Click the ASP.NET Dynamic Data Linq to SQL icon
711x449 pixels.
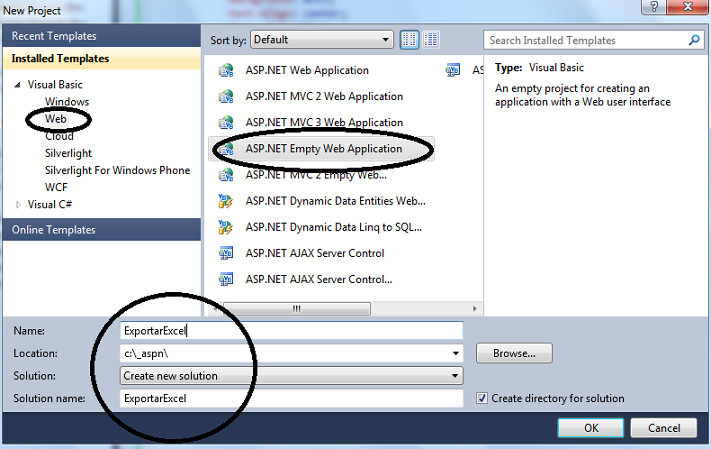pos(226,227)
